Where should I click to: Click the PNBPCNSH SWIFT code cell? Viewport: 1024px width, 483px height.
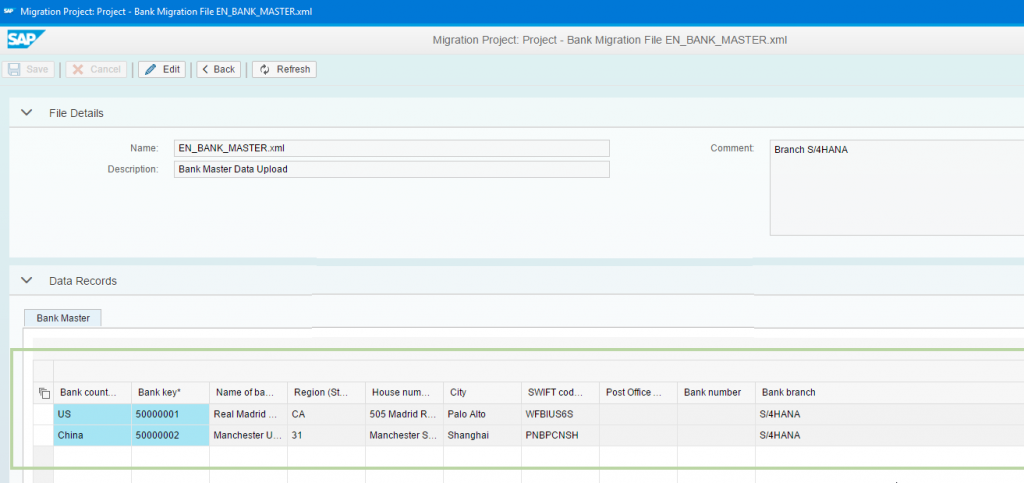tap(560, 435)
